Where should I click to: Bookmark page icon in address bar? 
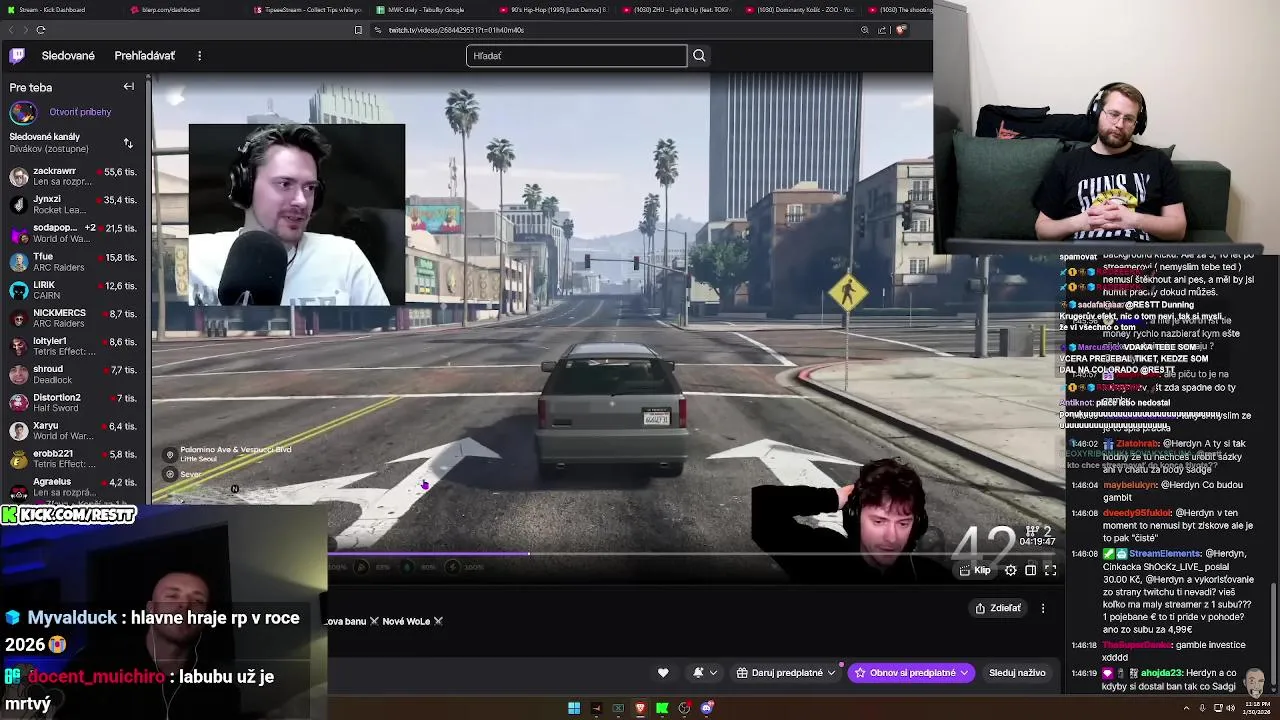tap(358, 30)
